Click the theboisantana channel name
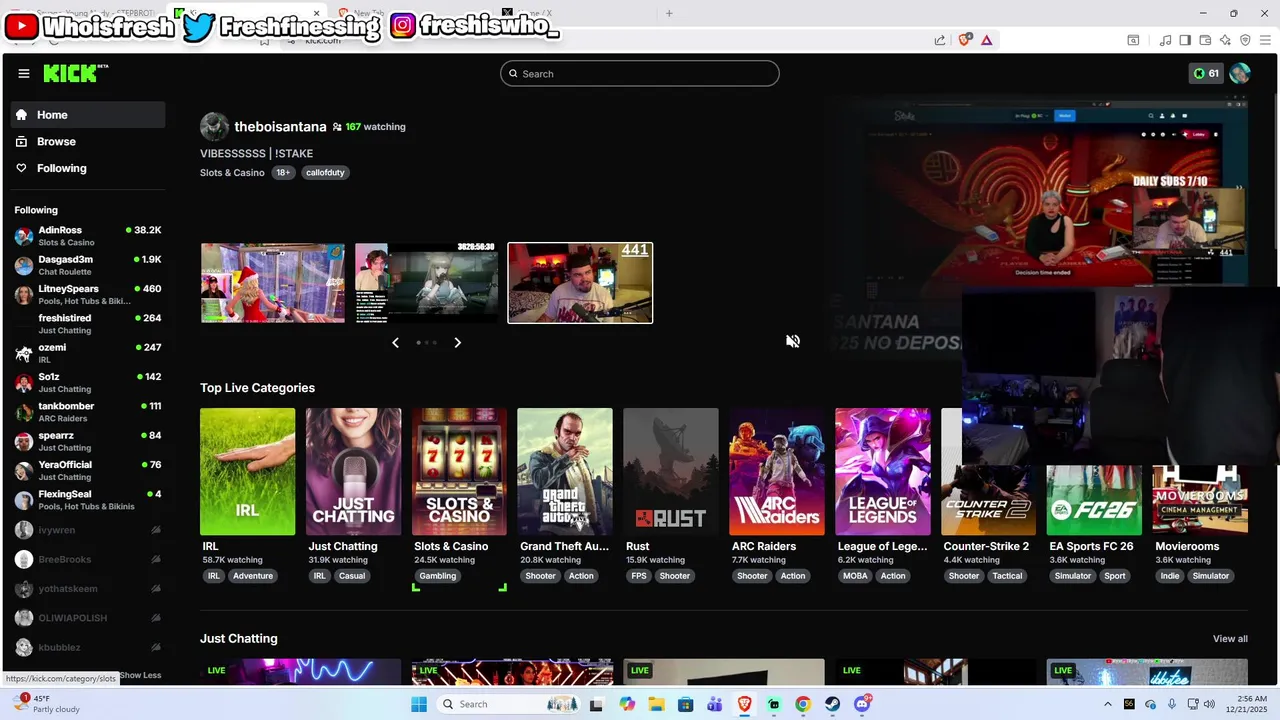Screen dimensions: 1280x720 (280, 127)
